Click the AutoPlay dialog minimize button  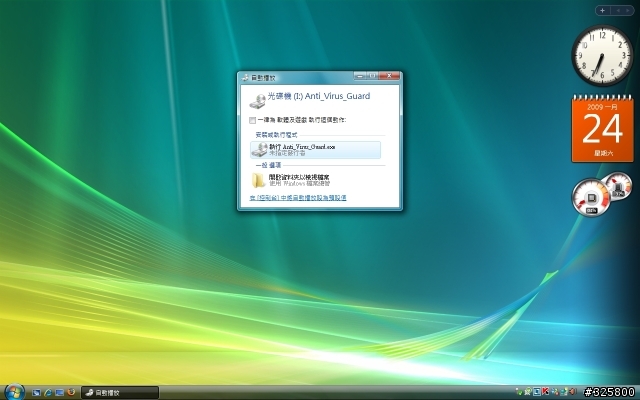(x=360, y=76)
